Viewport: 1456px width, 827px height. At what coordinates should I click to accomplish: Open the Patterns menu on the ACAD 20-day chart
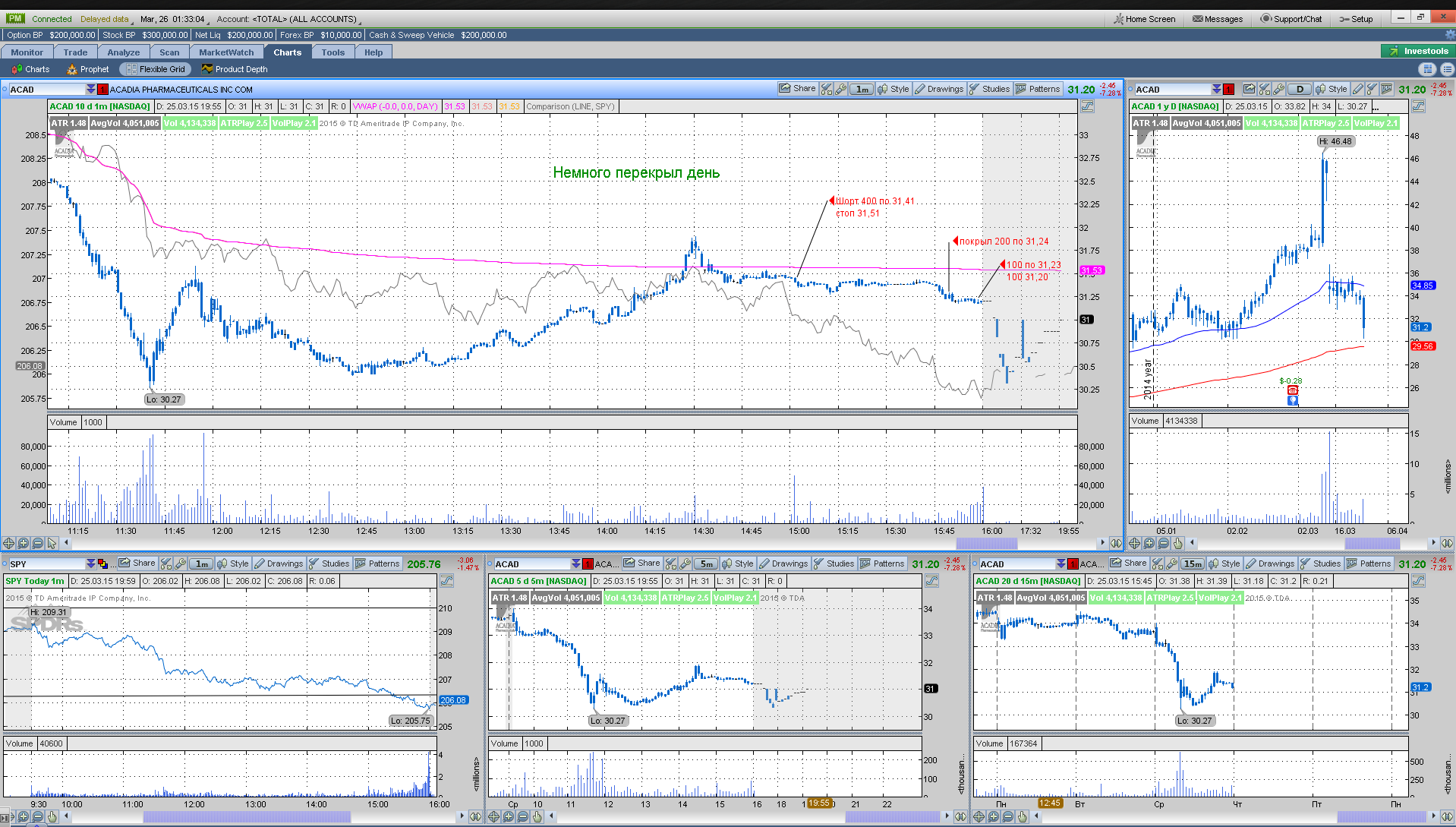coord(1369,563)
